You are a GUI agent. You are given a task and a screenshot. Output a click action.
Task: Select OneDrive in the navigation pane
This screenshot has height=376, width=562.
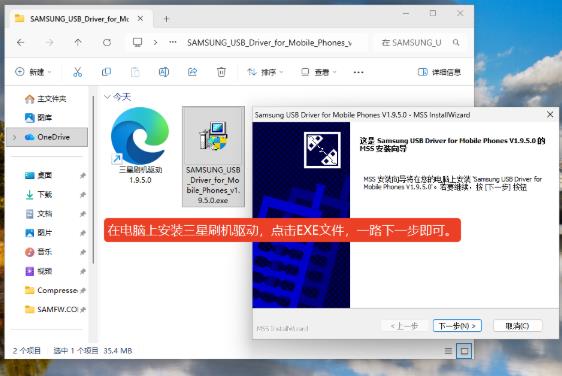click(47, 137)
